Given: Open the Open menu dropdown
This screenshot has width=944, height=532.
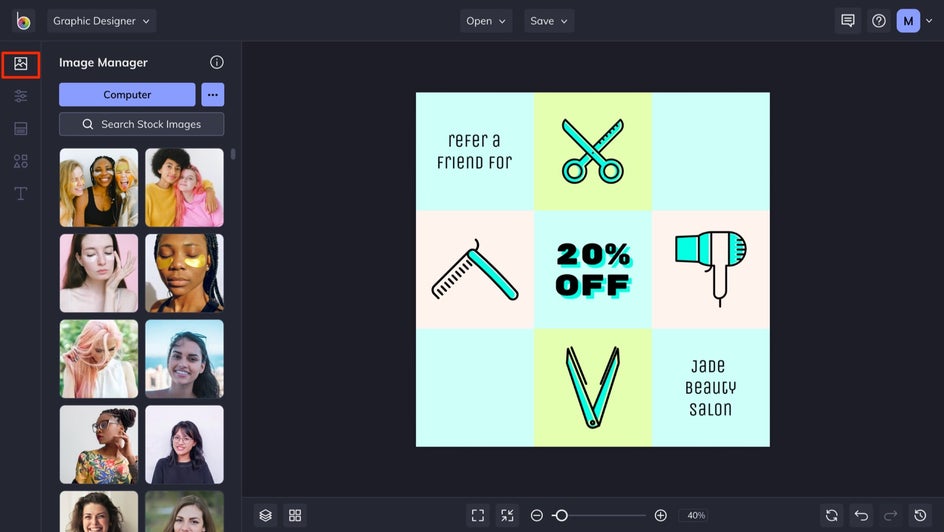Looking at the screenshot, I should [x=486, y=21].
